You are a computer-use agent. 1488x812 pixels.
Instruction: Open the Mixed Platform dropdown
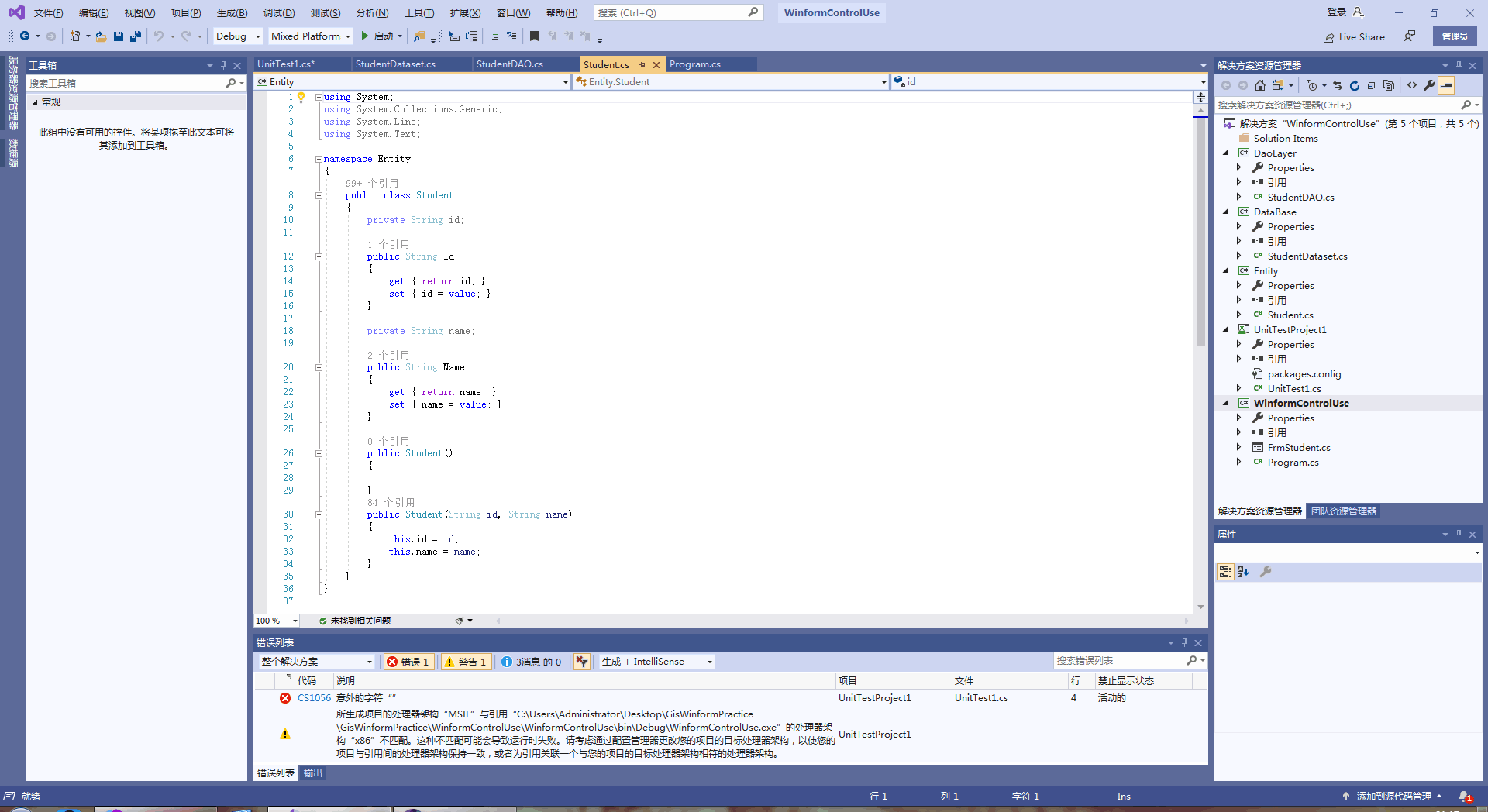311,36
